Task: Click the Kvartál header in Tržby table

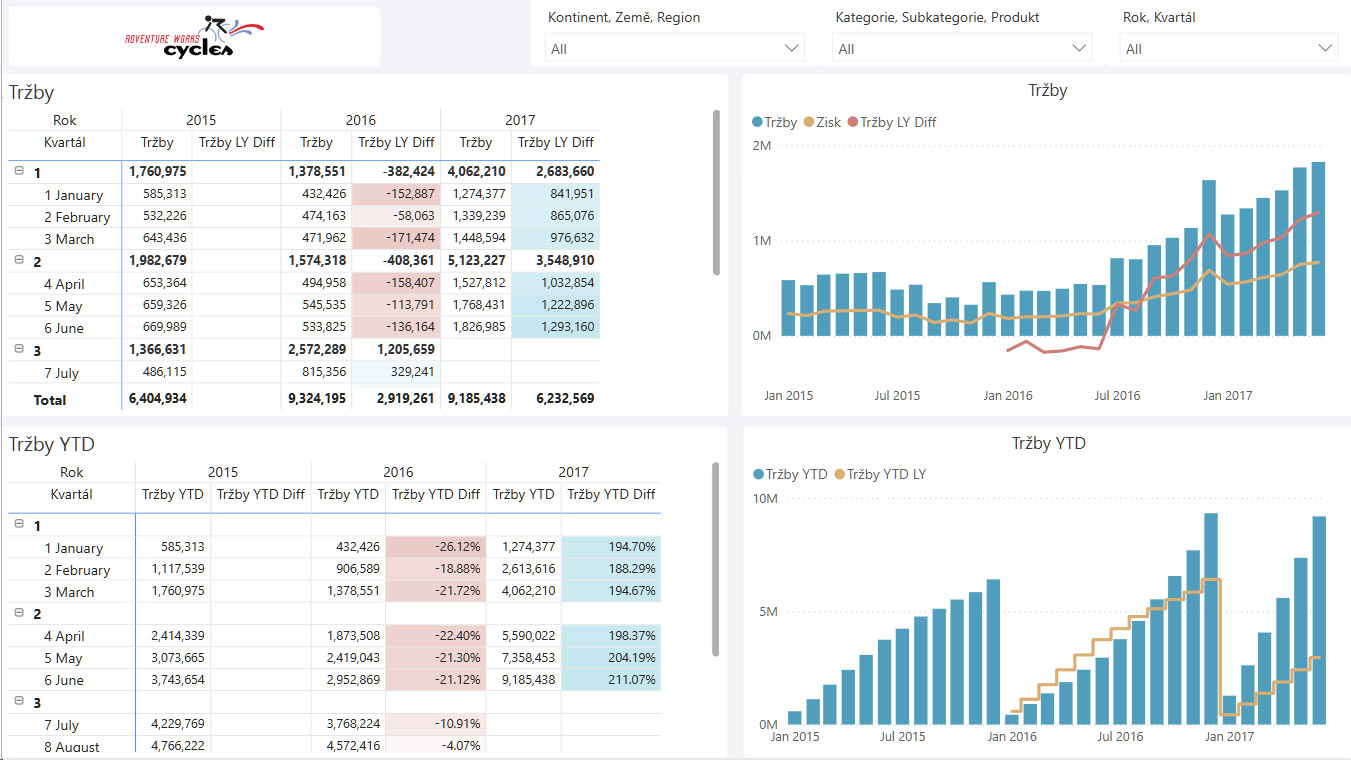Action: click(65, 142)
